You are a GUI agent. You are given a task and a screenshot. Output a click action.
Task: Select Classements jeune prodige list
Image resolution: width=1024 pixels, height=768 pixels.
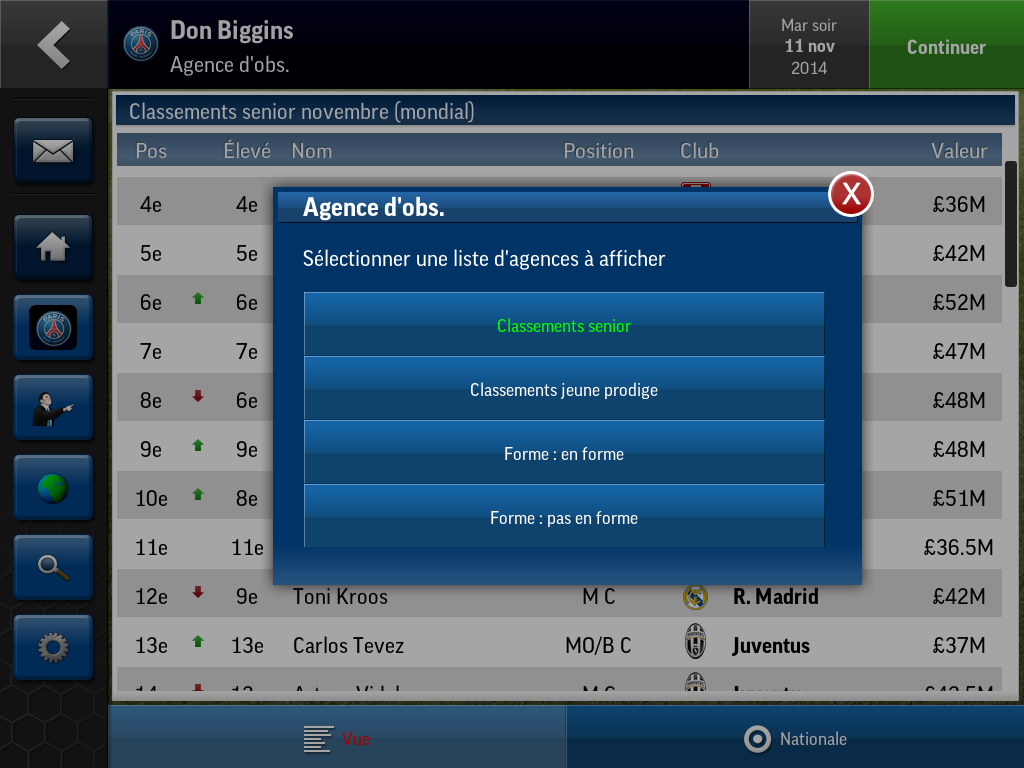click(564, 389)
